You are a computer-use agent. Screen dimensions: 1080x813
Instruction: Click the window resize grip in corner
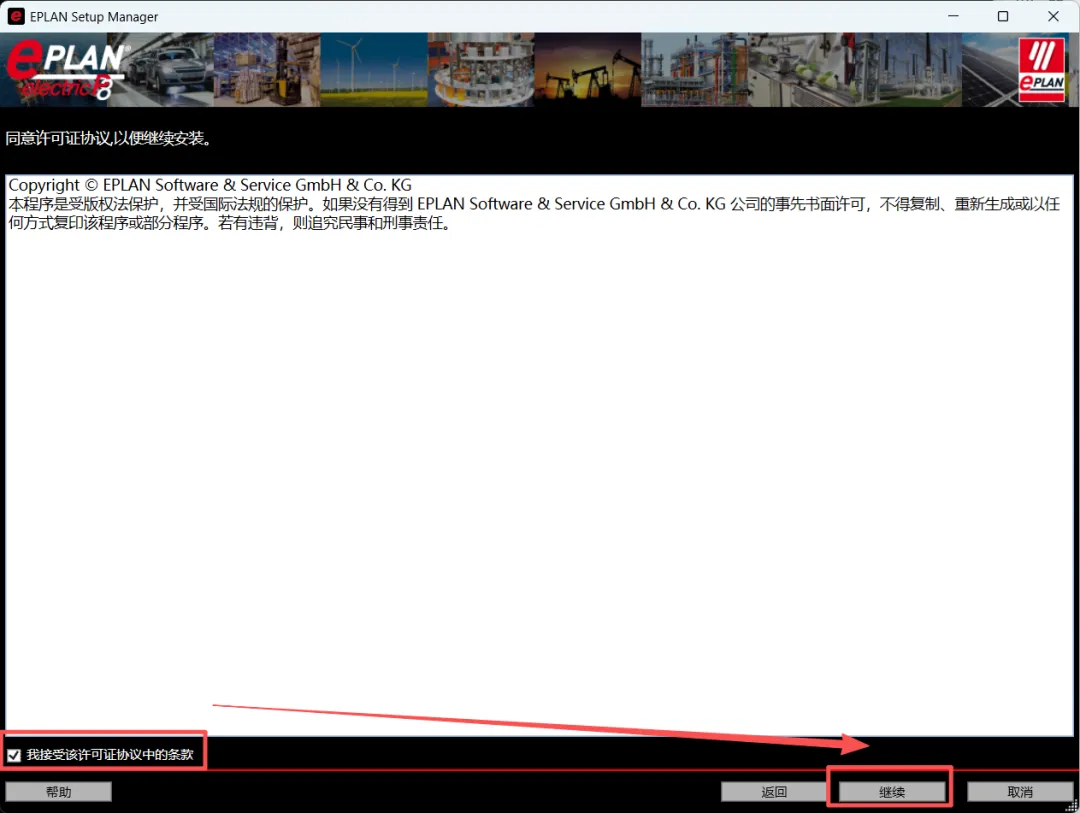point(1072,805)
